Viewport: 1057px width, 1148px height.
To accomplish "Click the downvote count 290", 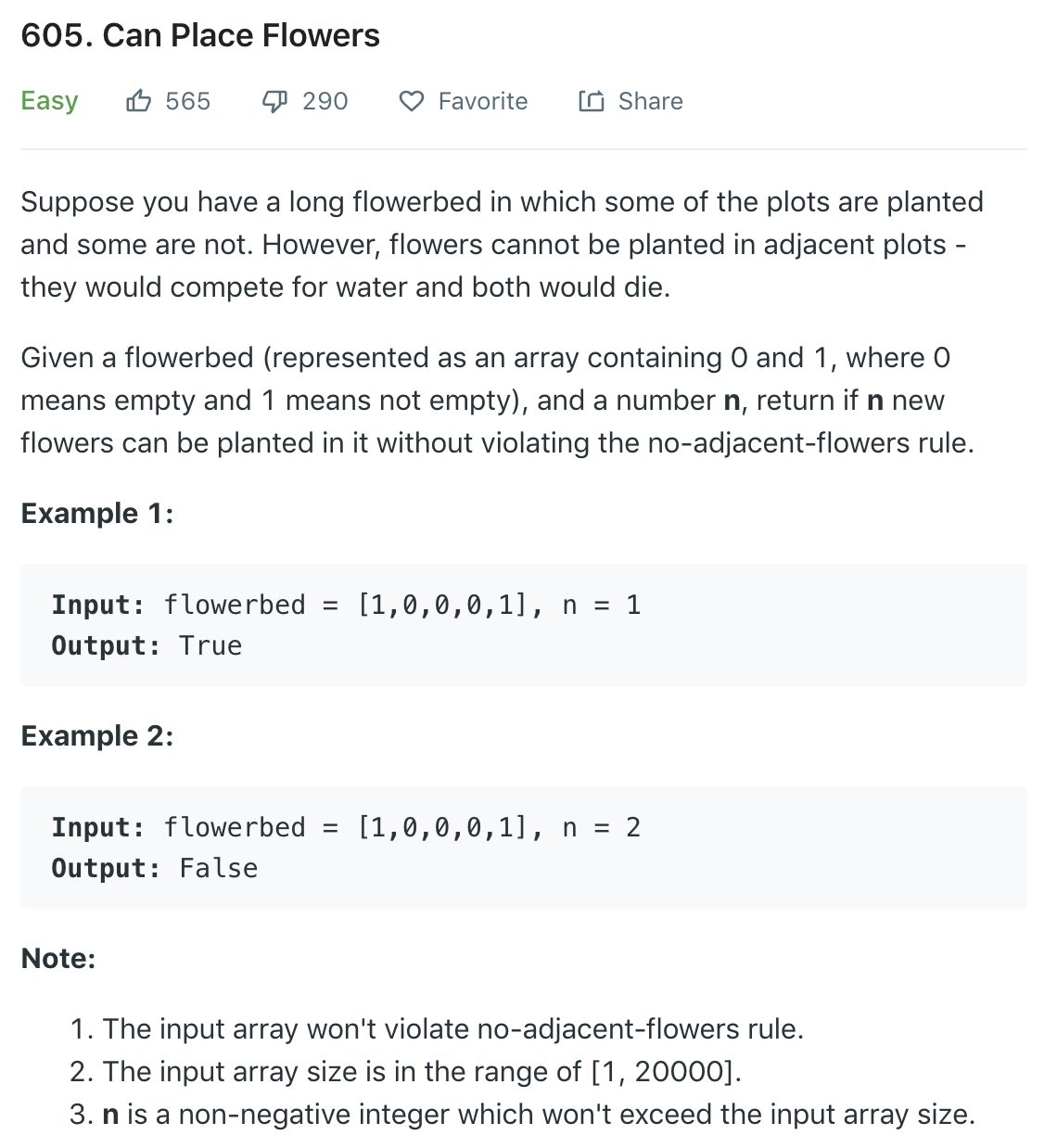I will pos(324,100).
